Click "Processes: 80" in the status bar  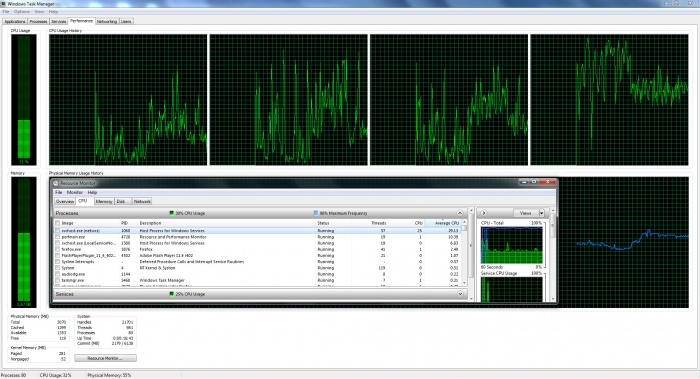click(13, 375)
